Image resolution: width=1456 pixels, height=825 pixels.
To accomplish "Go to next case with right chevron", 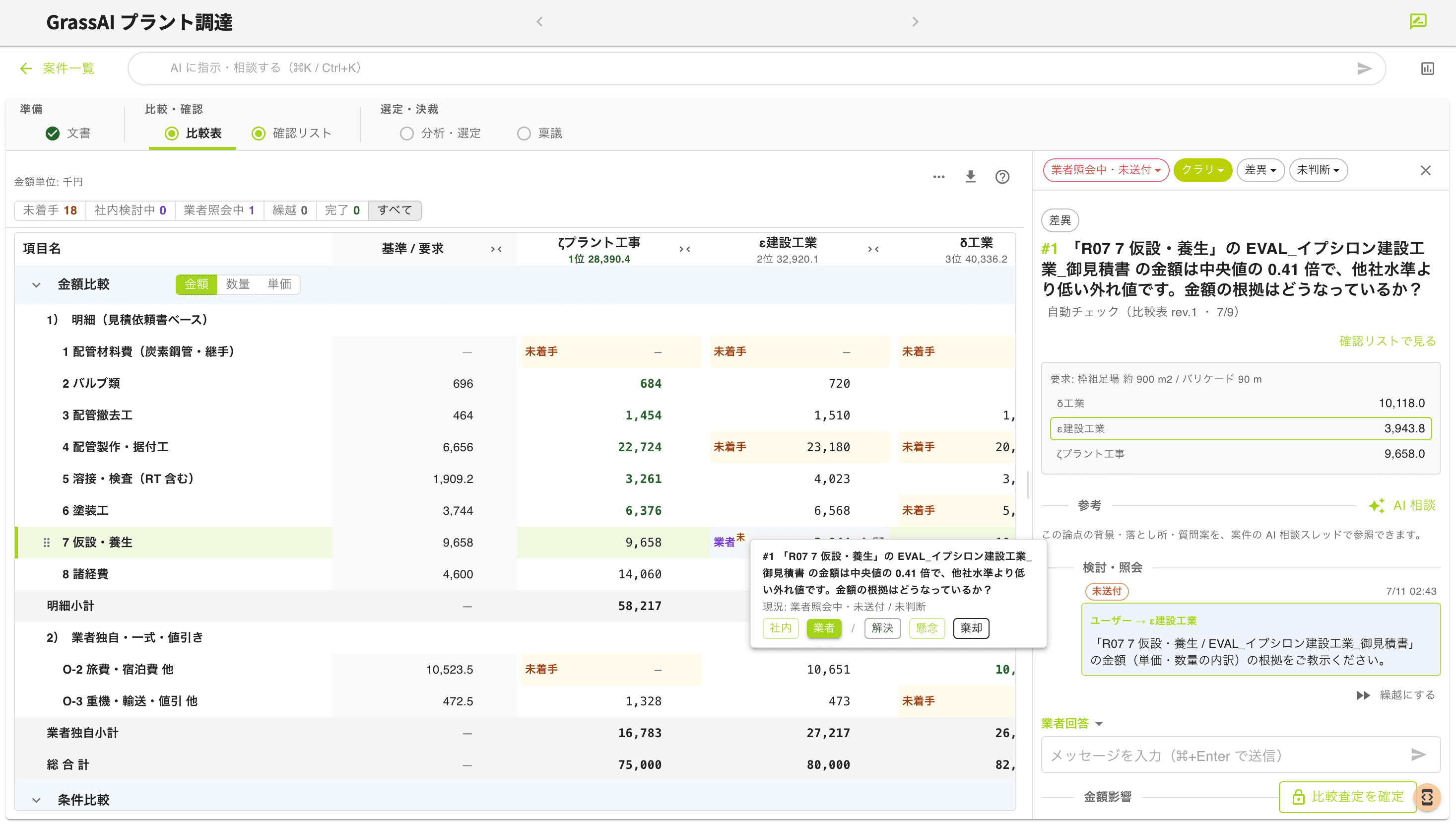I will 915,21.
